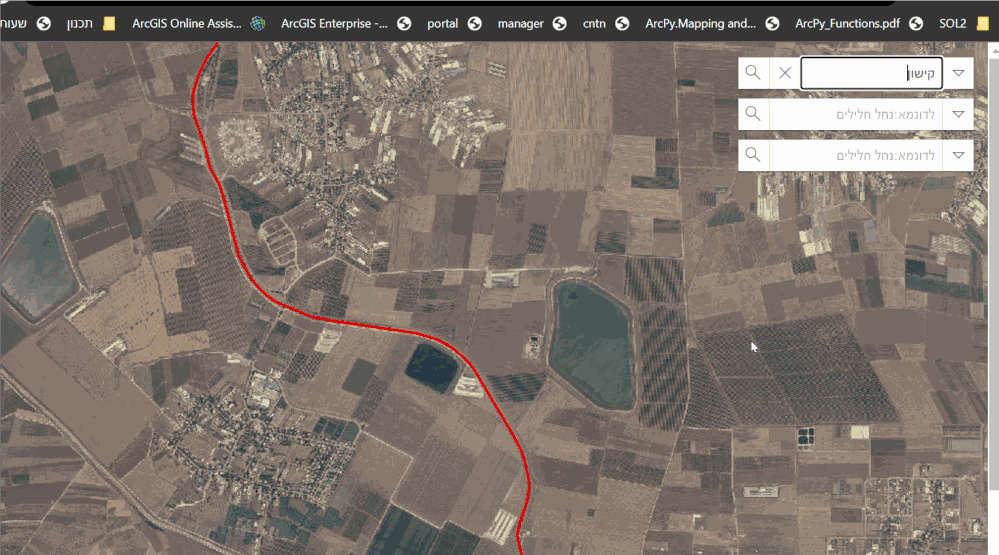Open the שעות bookmark
999x555 pixels.
[24, 24]
